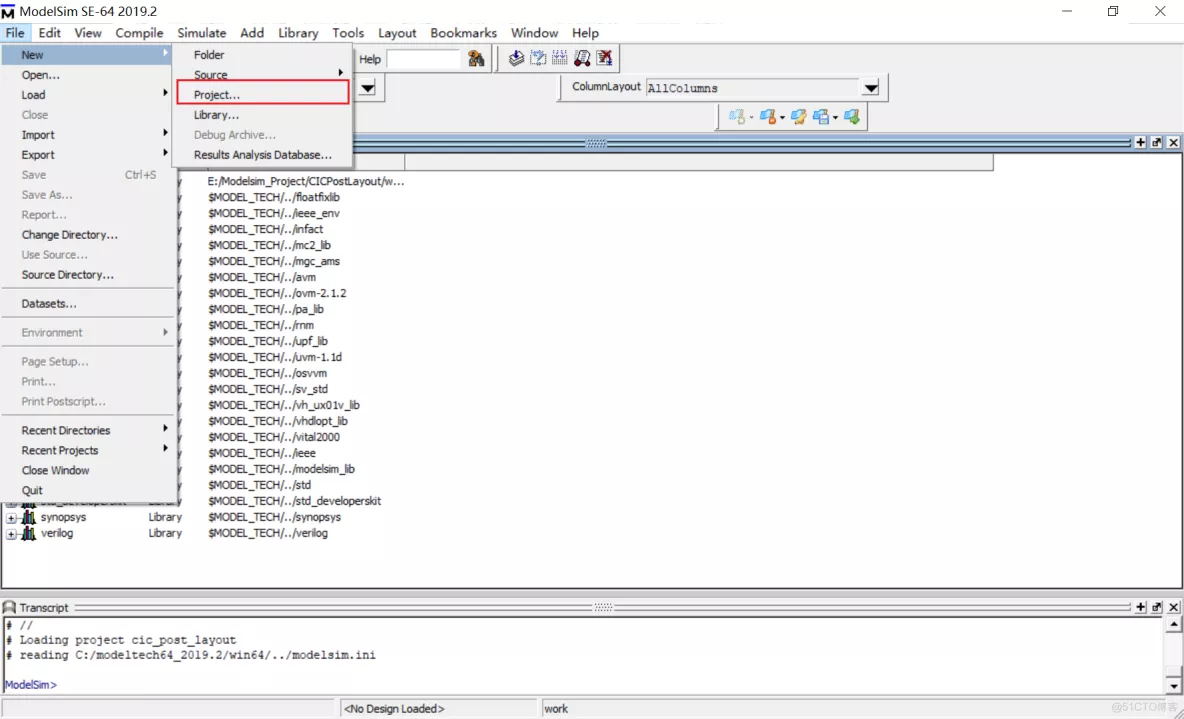Open the Library menu in the menu bar
Viewport: 1184px width, 719px height.
click(x=298, y=32)
